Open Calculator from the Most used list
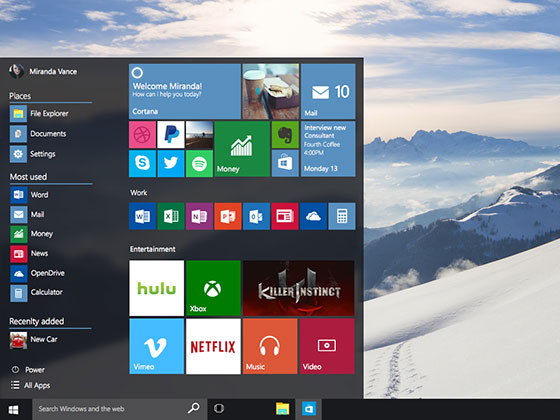 (x=36, y=292)
